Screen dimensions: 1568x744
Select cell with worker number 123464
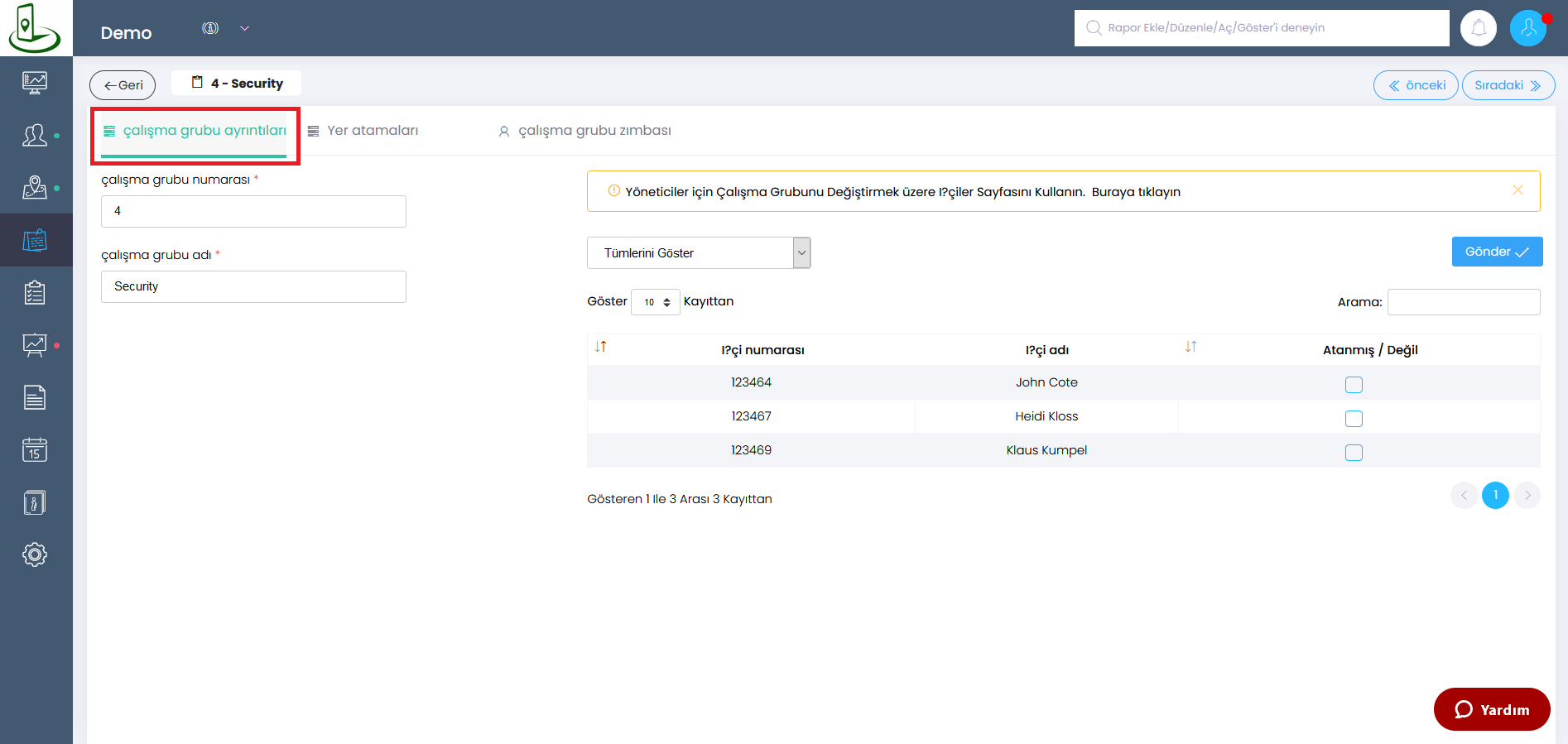pyautogui.click(x=751, y=382)
